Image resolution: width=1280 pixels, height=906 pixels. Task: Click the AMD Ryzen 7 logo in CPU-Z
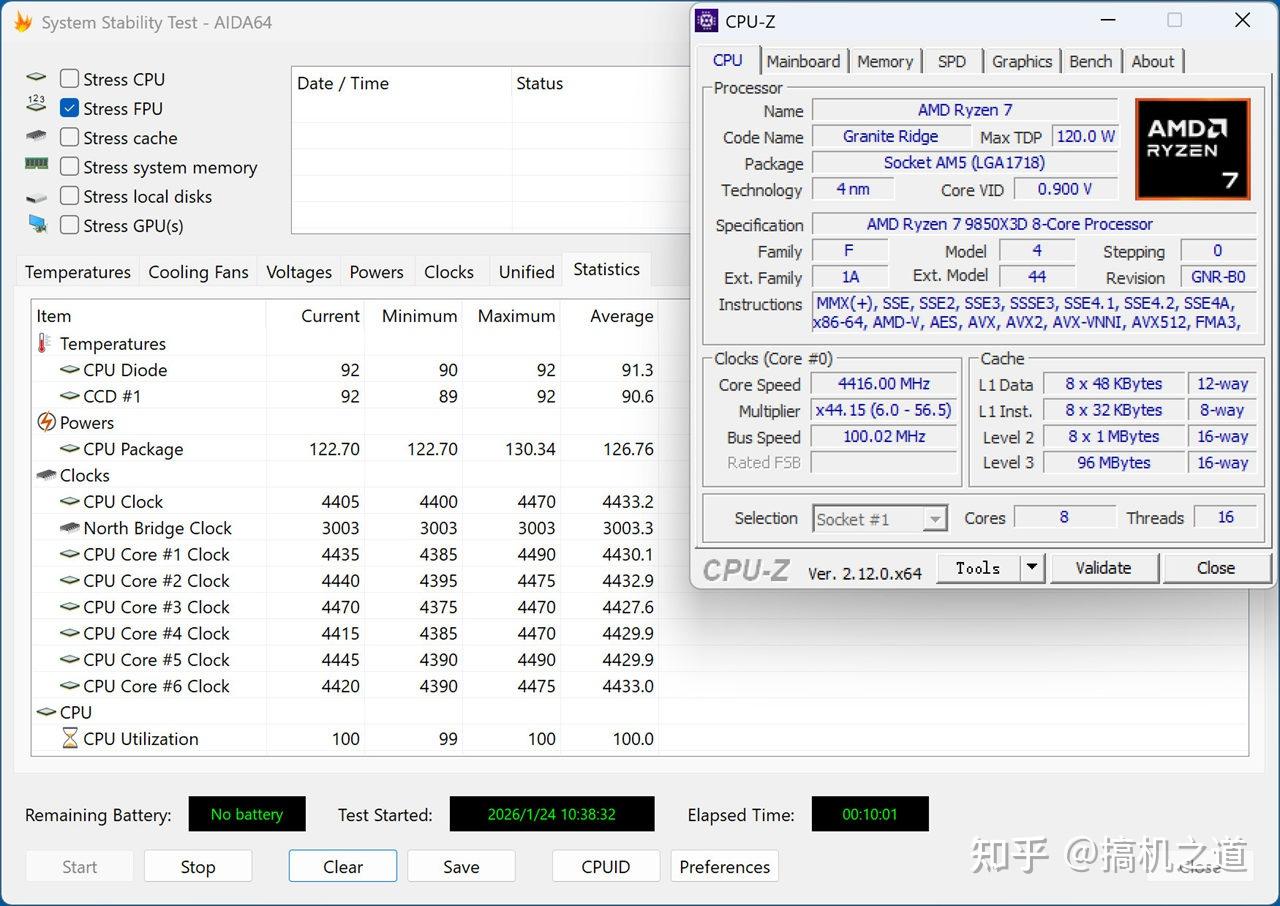tap(1192, 148)
